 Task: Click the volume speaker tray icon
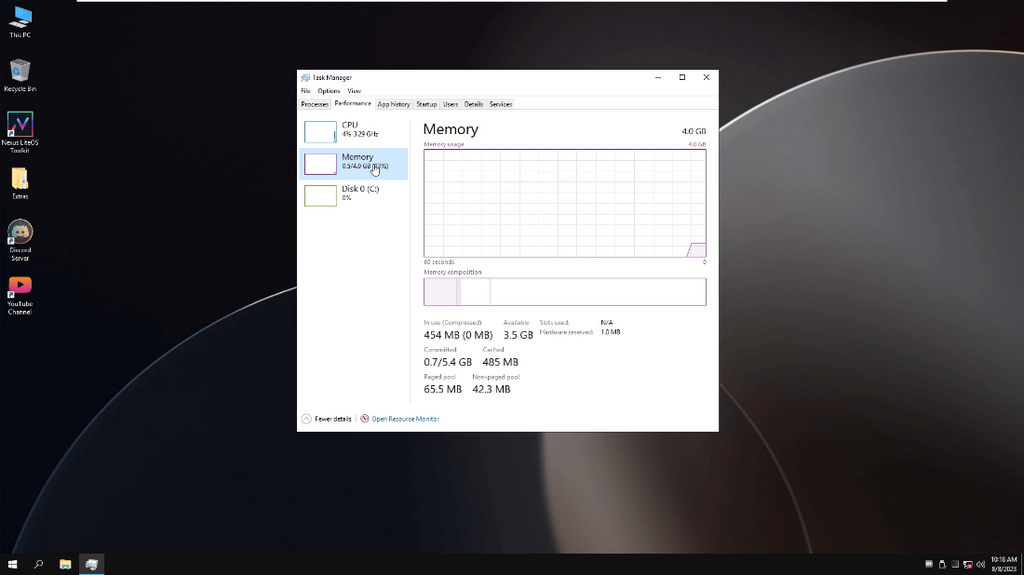pyautogui.click(x=980, y=565)
